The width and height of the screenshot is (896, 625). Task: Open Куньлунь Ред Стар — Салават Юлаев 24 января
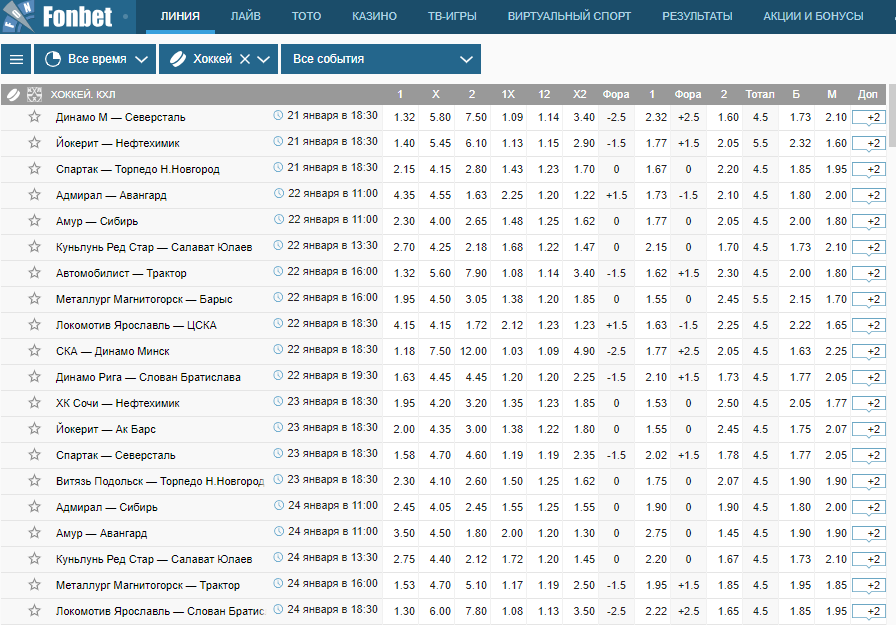tap(154, 559)
